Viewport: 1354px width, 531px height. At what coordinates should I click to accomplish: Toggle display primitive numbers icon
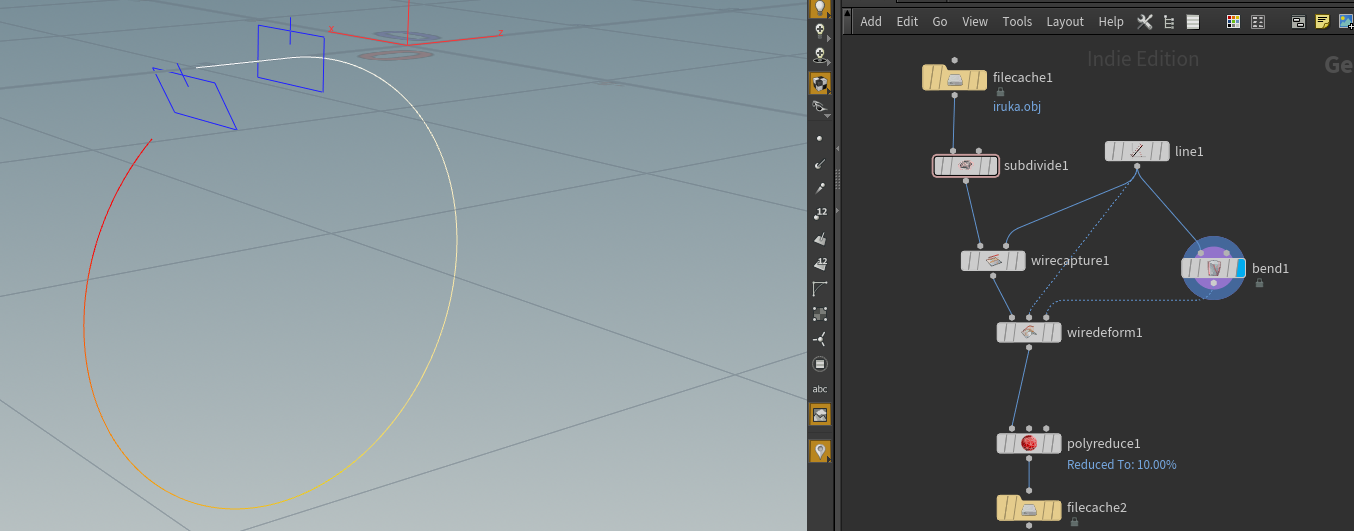click(x=820, y=263)
